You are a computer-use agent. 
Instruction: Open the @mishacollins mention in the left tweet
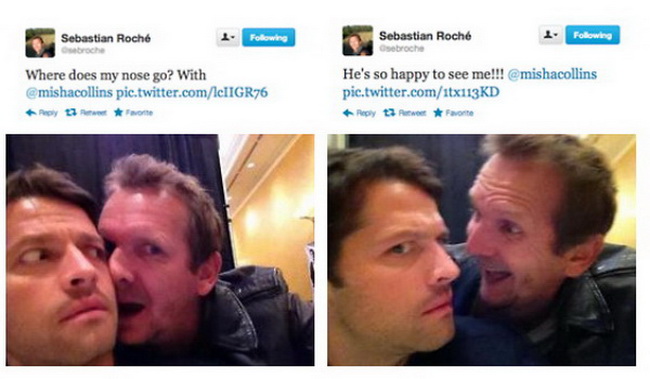(x=69, y=92)
